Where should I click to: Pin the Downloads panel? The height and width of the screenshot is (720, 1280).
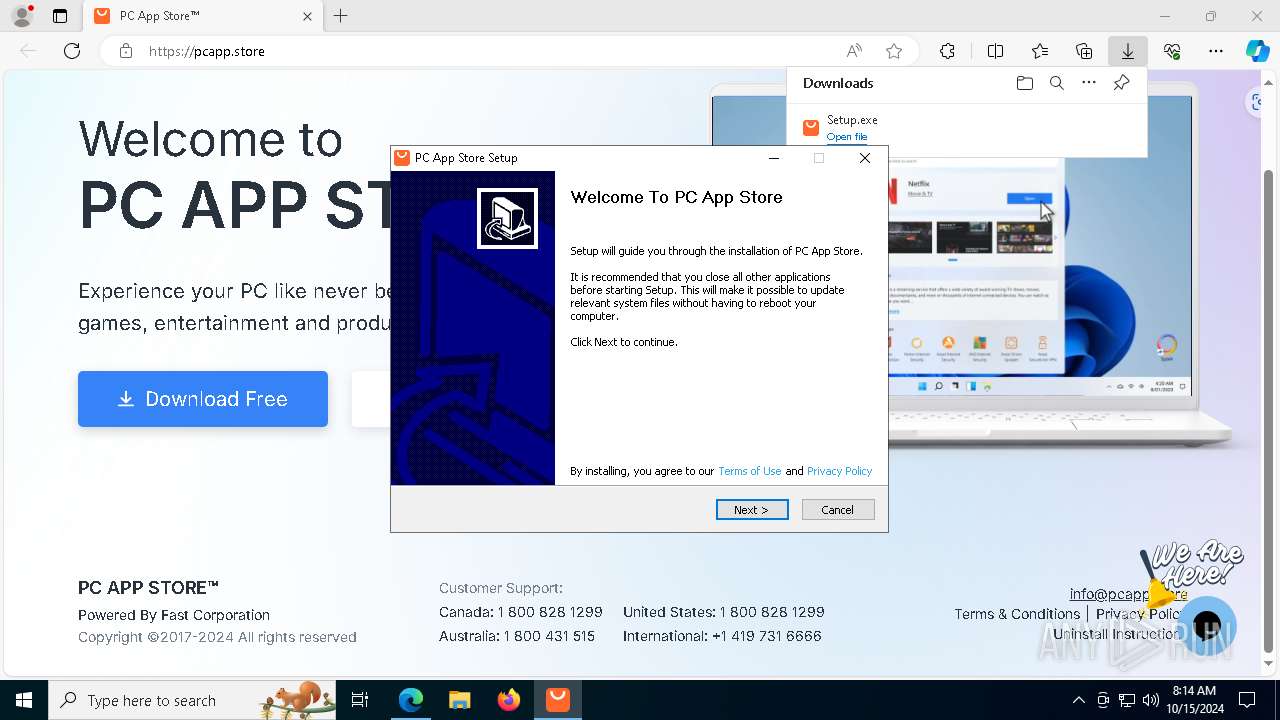coord(1121,83)
